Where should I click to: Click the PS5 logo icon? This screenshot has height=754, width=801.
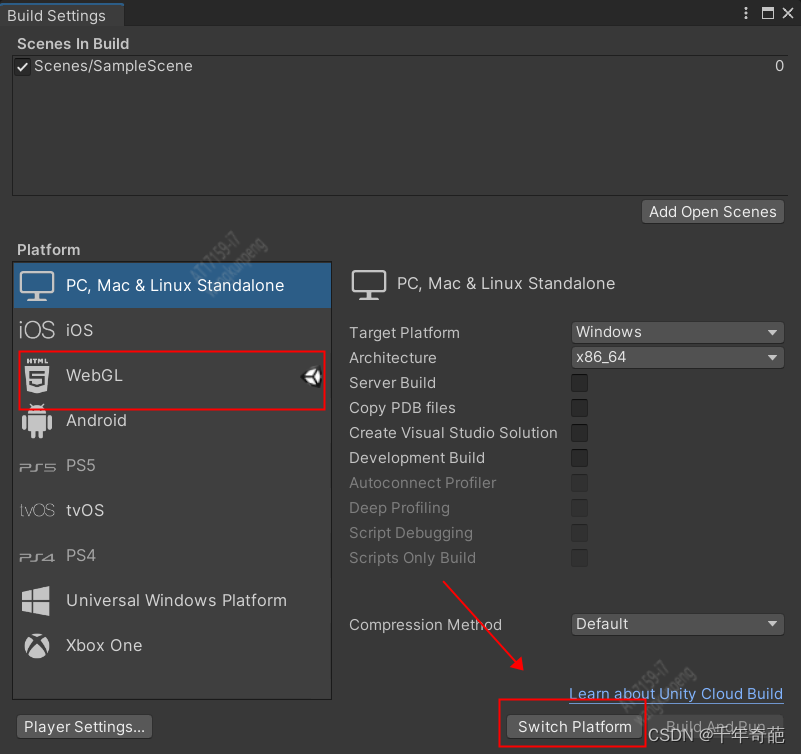coord(37,466)
